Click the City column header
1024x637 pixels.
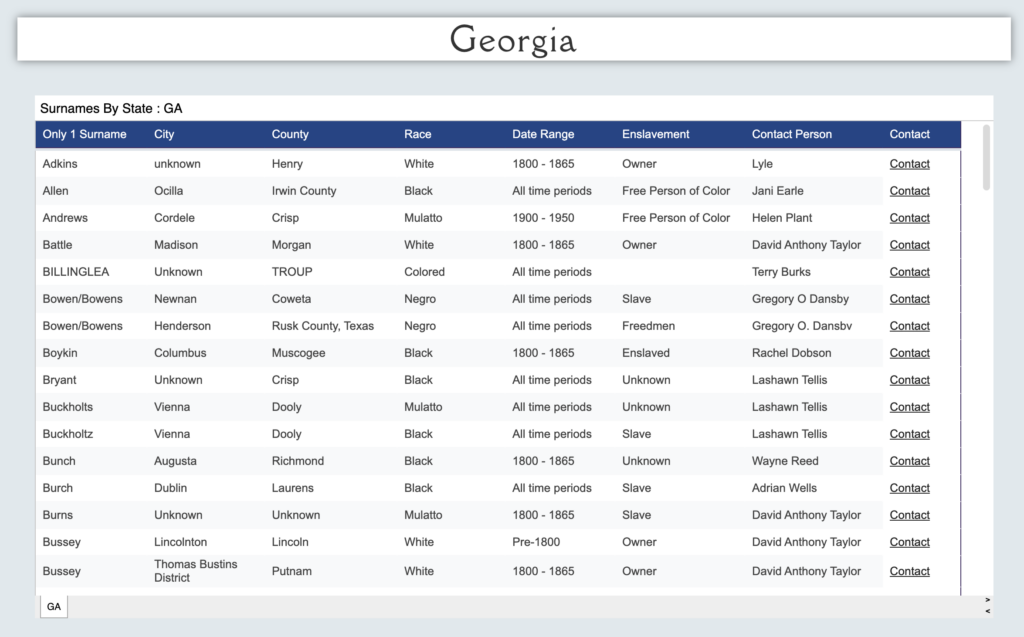tap(164, 134)
